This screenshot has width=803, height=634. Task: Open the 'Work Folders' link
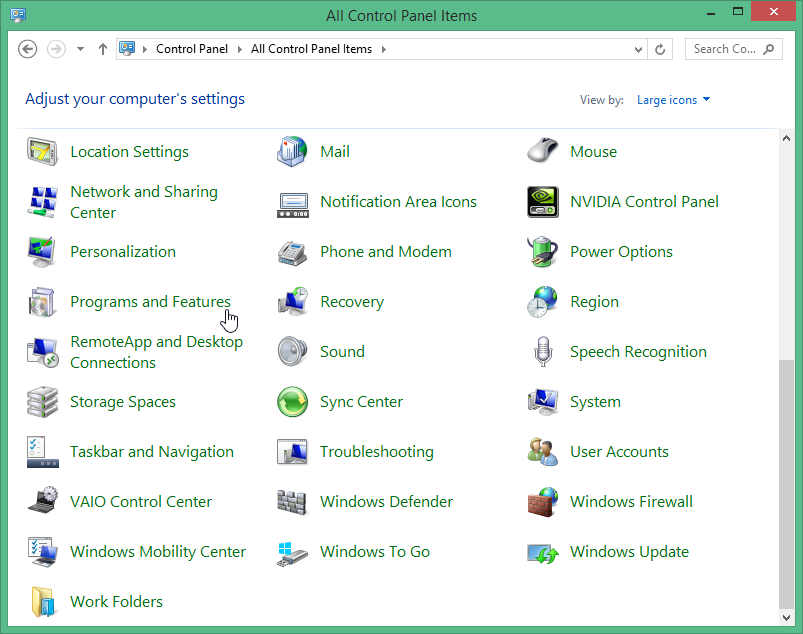tap(116, 601)
